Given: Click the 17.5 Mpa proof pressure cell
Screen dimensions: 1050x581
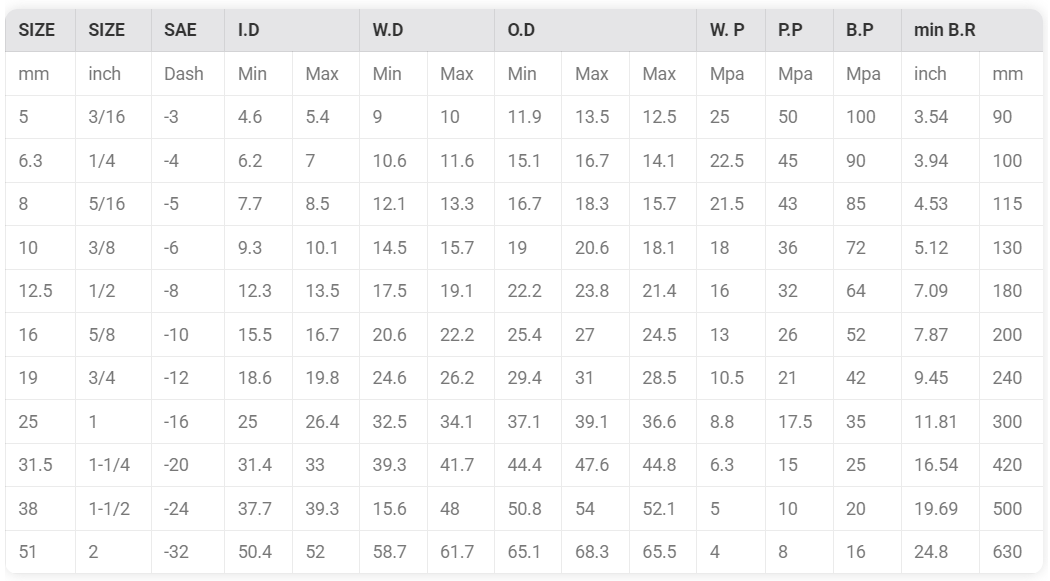Looking at the screenshot, I should (799, 422).
